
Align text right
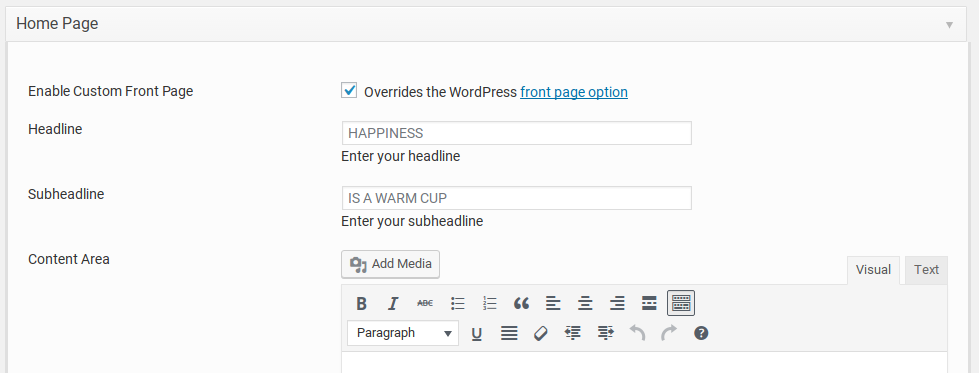click(x=617, y=304)
